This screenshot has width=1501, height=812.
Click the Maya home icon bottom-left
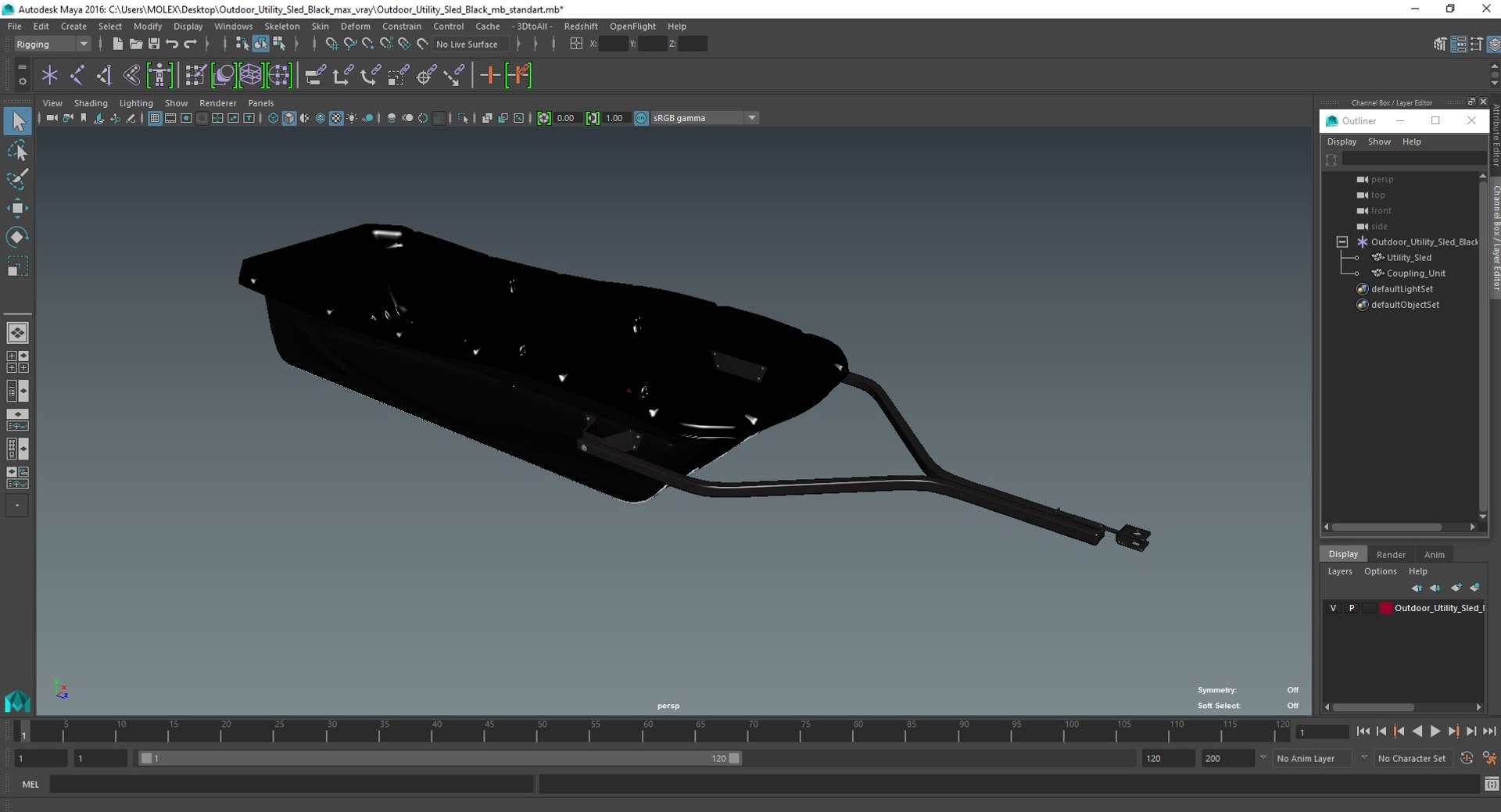(x=17, y=700)
